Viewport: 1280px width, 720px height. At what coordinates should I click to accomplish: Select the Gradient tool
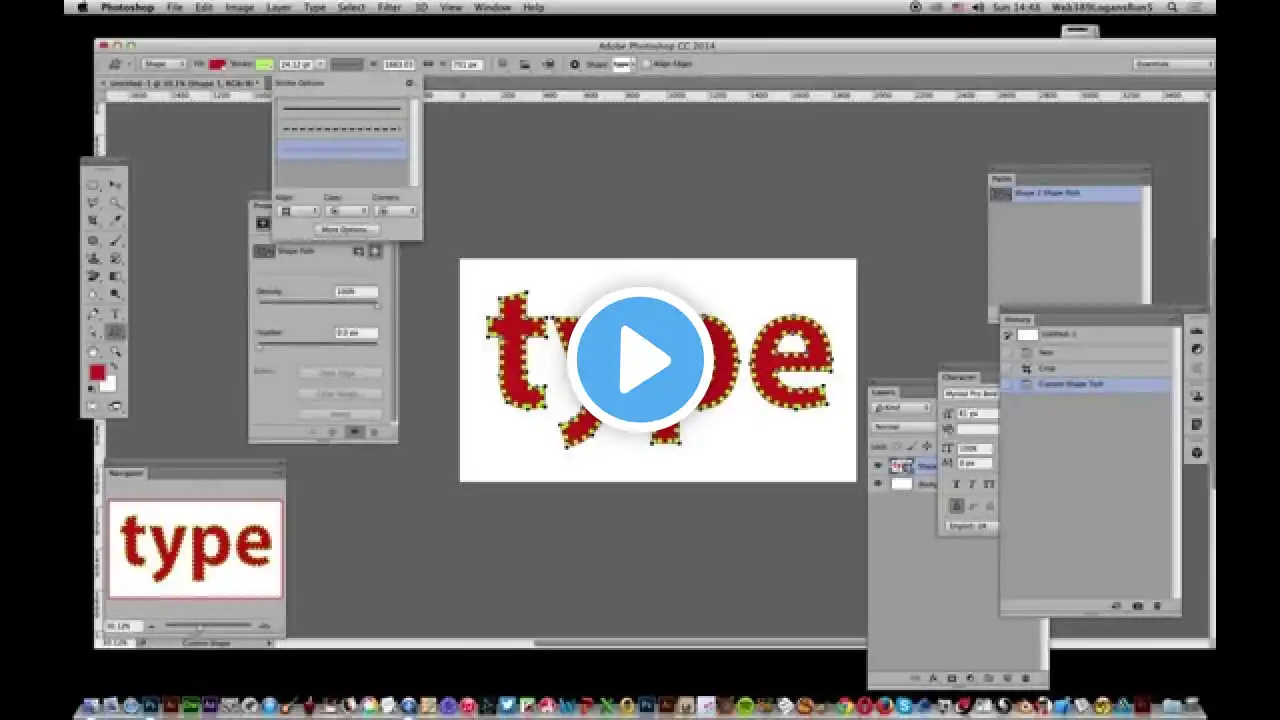(x=115, y=276)
